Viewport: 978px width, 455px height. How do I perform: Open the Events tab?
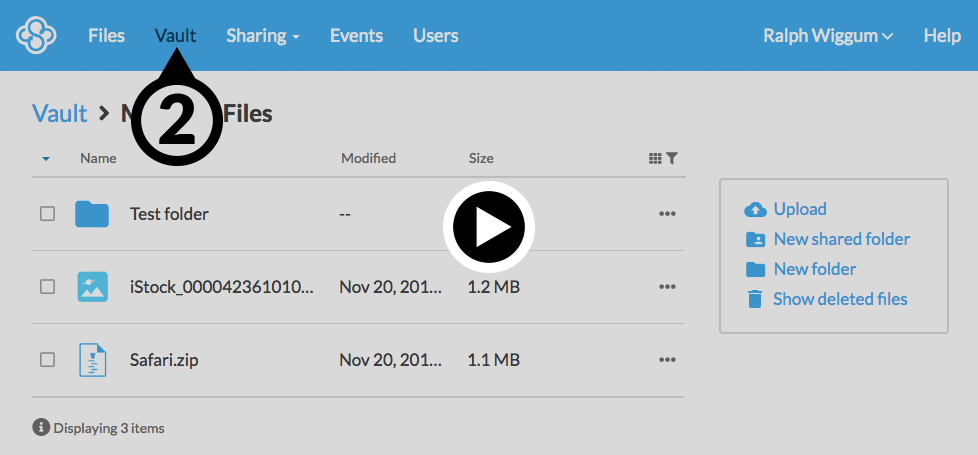tap(356, 36)
